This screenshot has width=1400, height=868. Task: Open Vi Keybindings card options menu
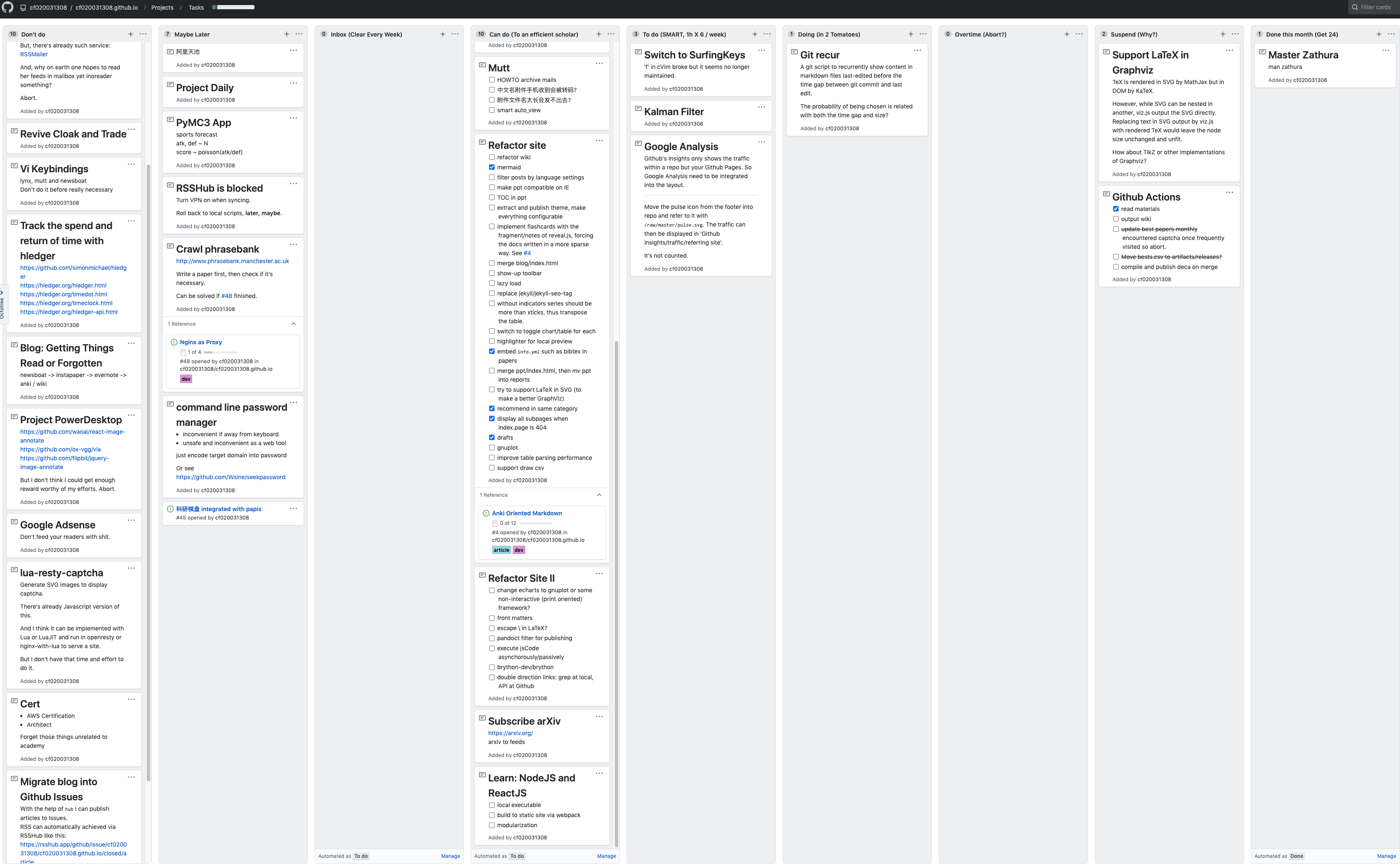(131, 164)
